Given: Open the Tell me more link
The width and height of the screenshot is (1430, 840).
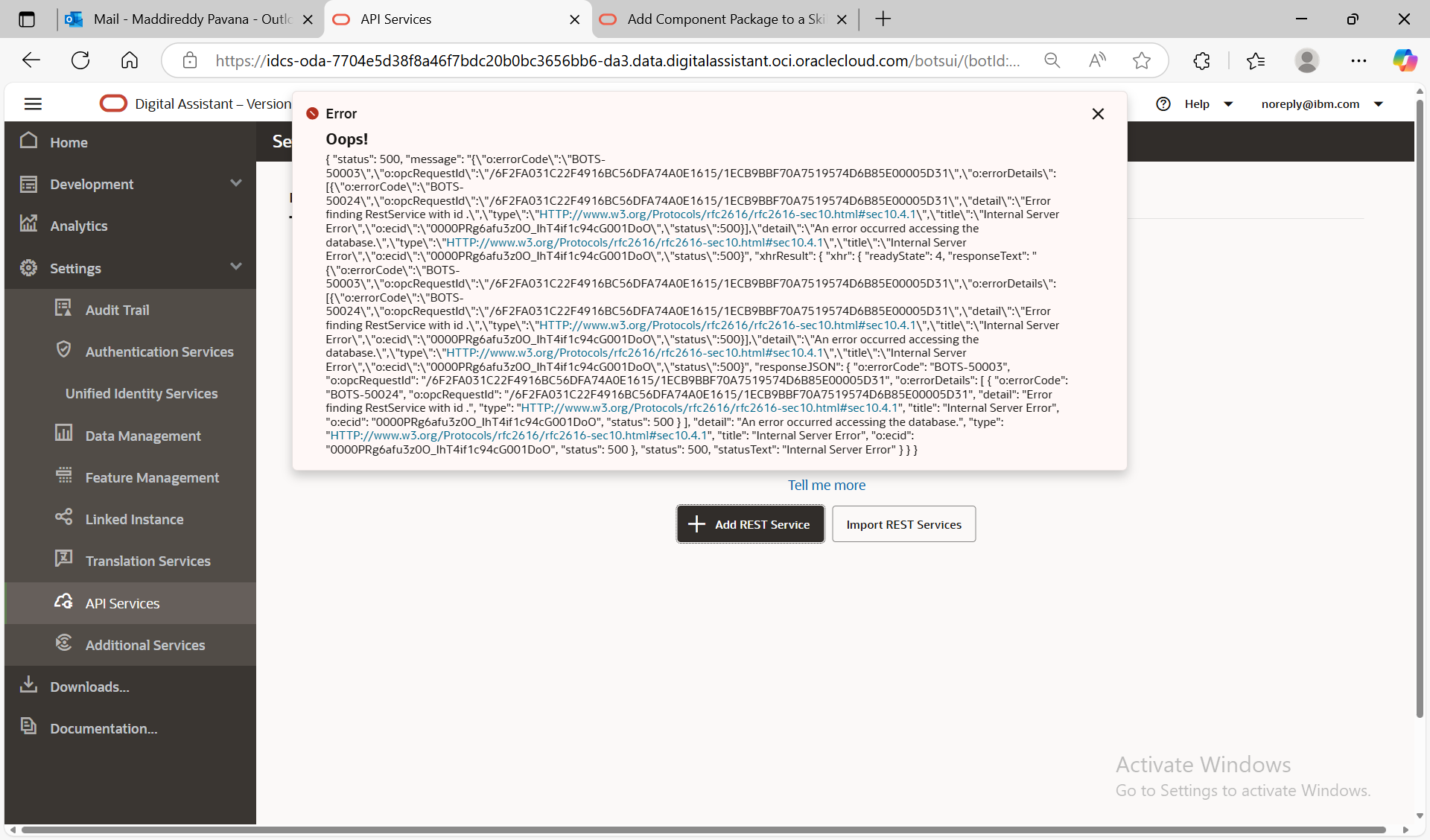Looking at the screenshot, I should coord(826,485).
